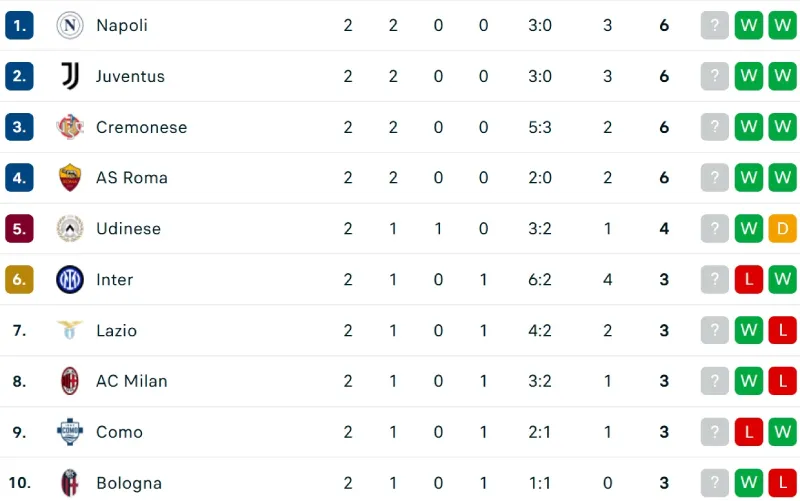Click the Napoli club crest icon
800x501 pixels.
70,25
